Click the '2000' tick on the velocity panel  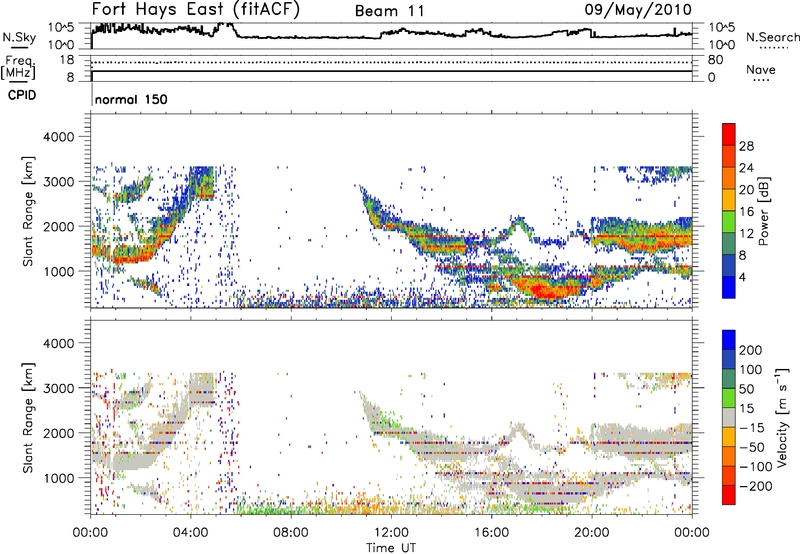tap(58, 433)
